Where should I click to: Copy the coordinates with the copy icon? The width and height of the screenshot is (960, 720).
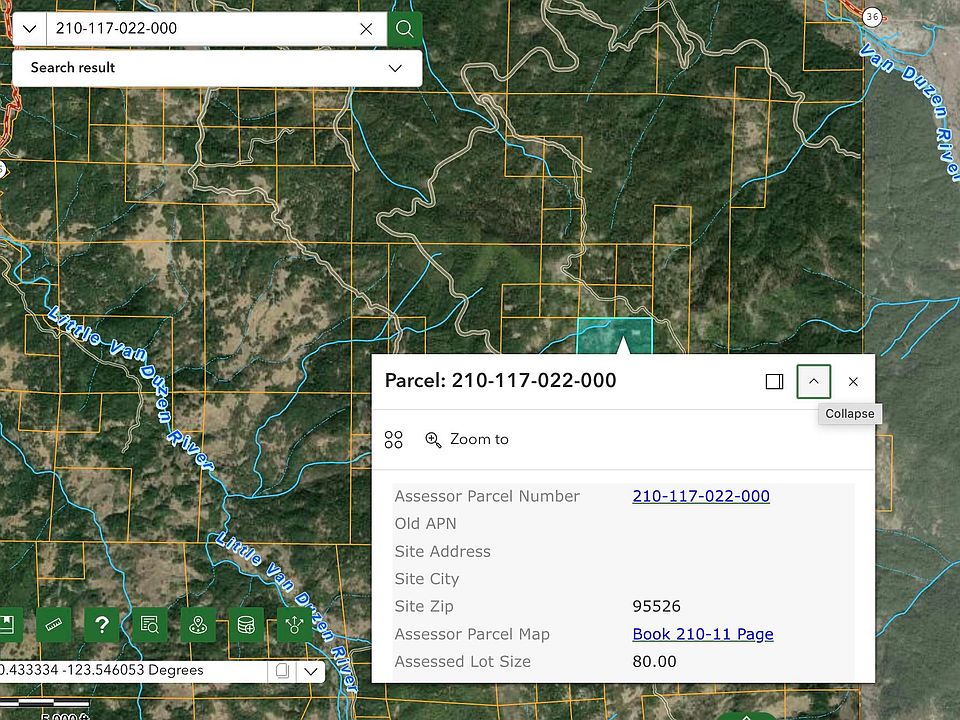point(282,670)
